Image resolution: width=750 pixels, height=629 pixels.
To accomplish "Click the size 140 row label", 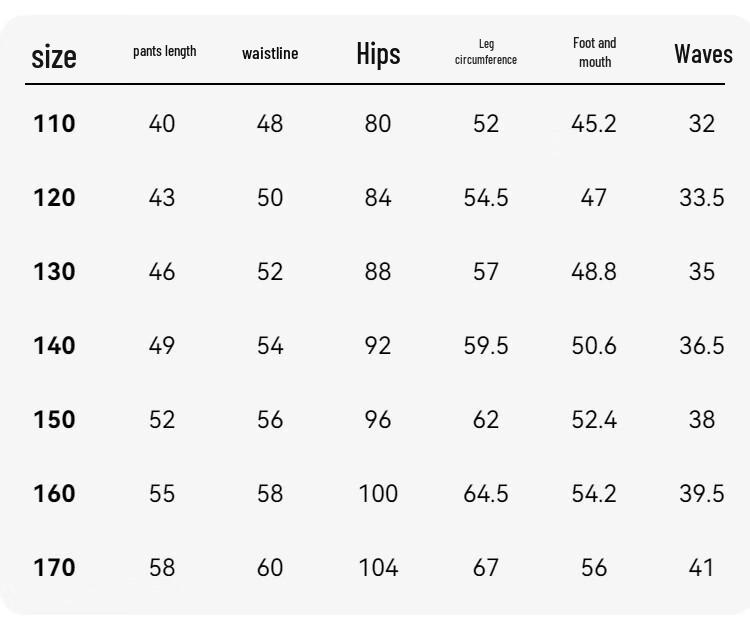I will [x=54, y=346].
